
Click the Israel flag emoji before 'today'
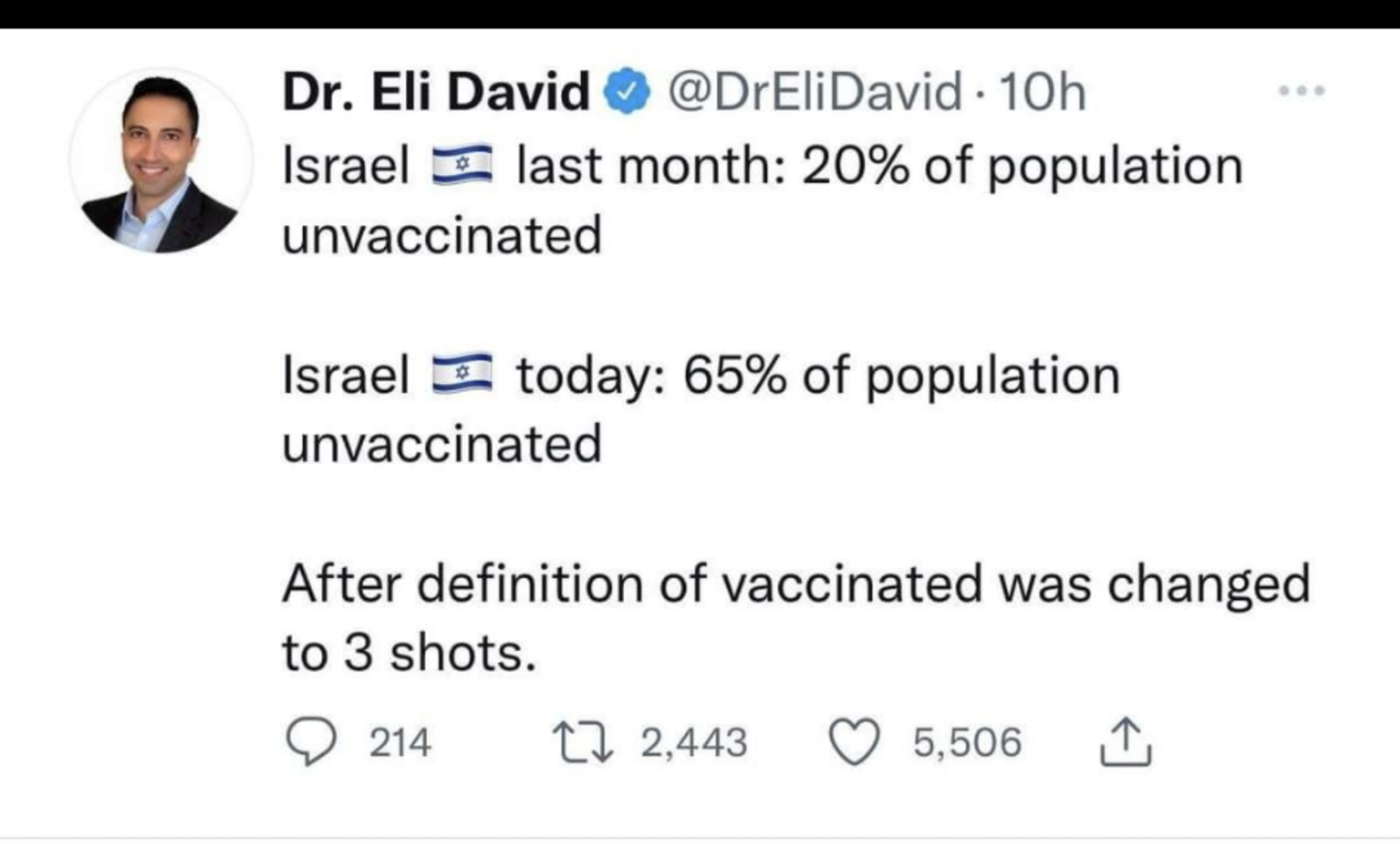[x=463, y=375]
